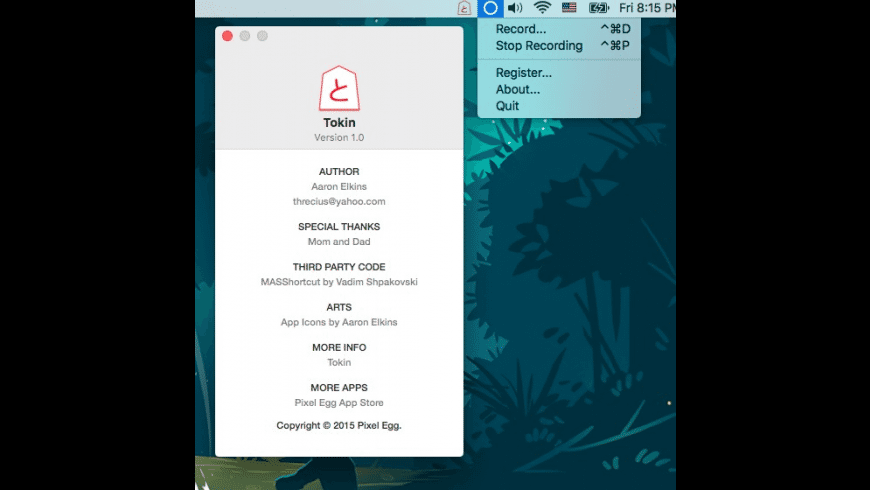Close the Tokin About window
Screen dimensions: 870x490
pos(227,36)
